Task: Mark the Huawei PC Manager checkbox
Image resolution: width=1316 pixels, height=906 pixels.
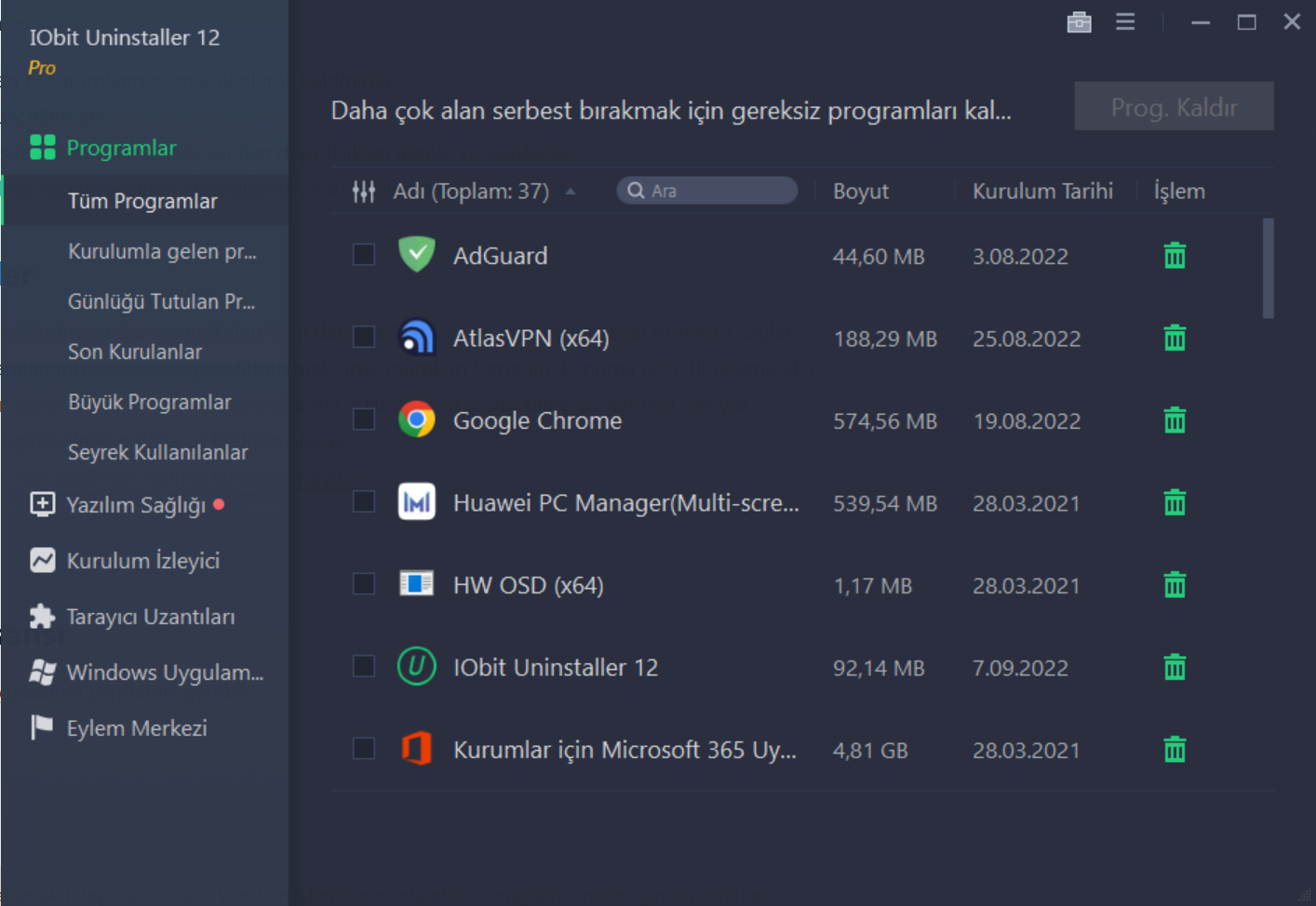Action: [x=364, y=501]
